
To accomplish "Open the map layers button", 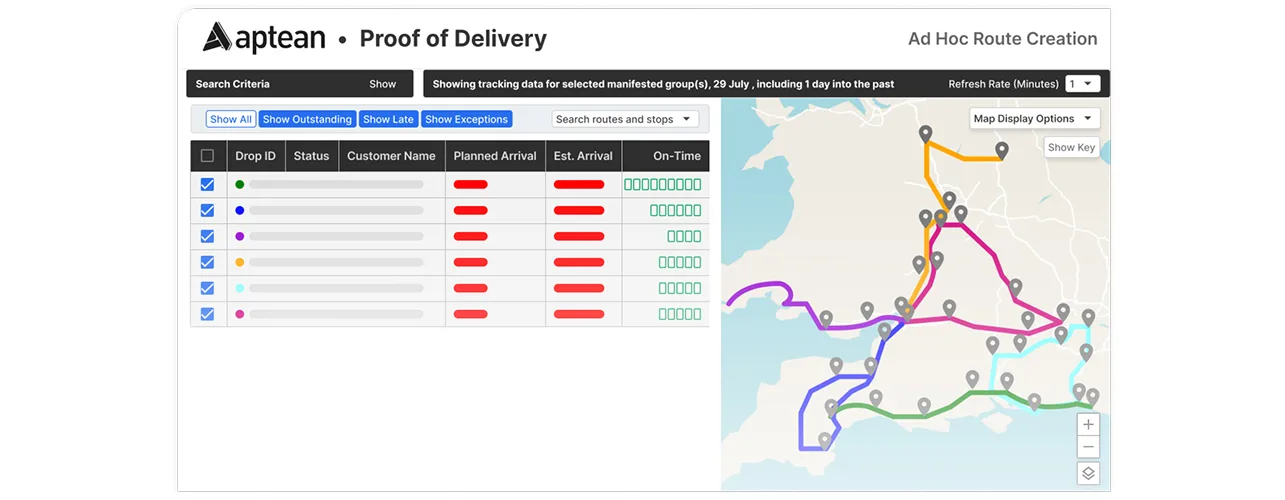I will click(1089, 474).
